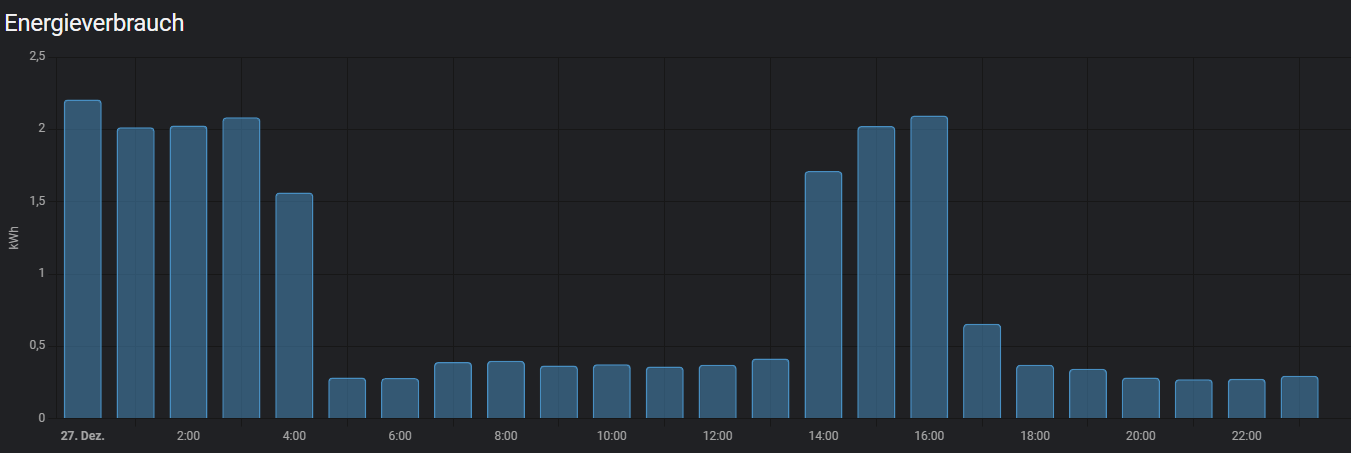The height and width of the screenshot is (453, 1351).
Task: Click the tall bar above the 14:00 label
Action: (x=823, y=295)
